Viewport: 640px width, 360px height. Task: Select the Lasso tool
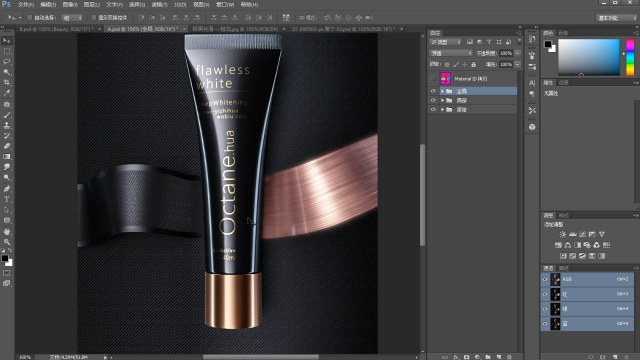tap(7, 62)
